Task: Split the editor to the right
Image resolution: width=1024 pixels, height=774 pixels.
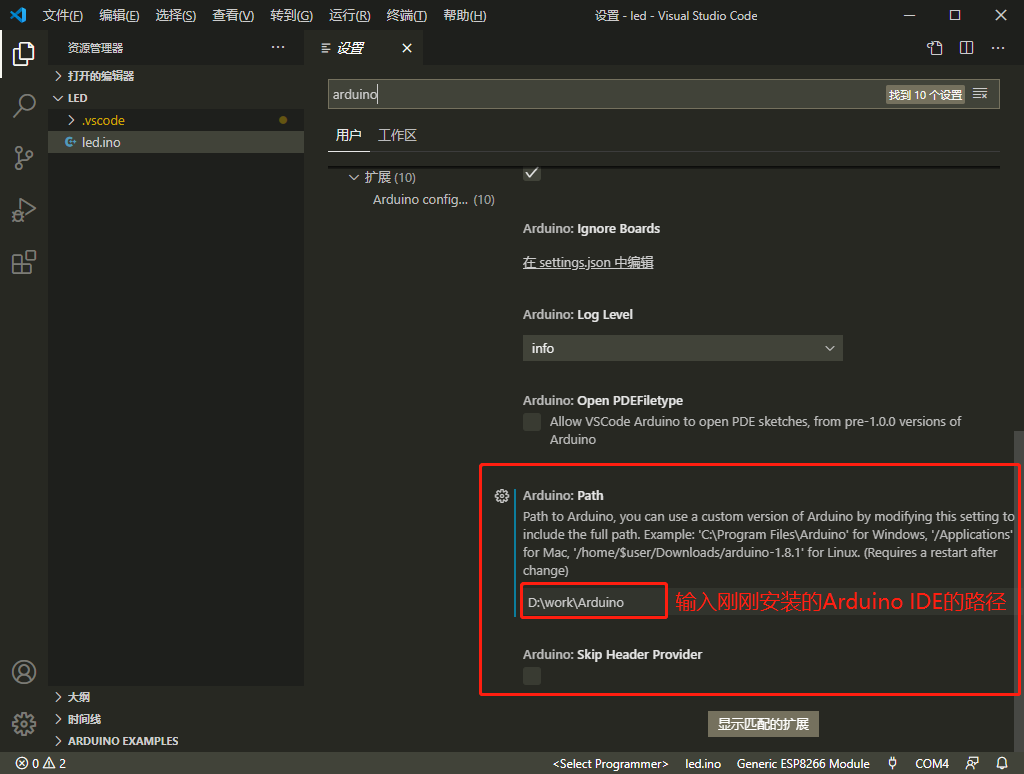Action: (x=967, y=48)
